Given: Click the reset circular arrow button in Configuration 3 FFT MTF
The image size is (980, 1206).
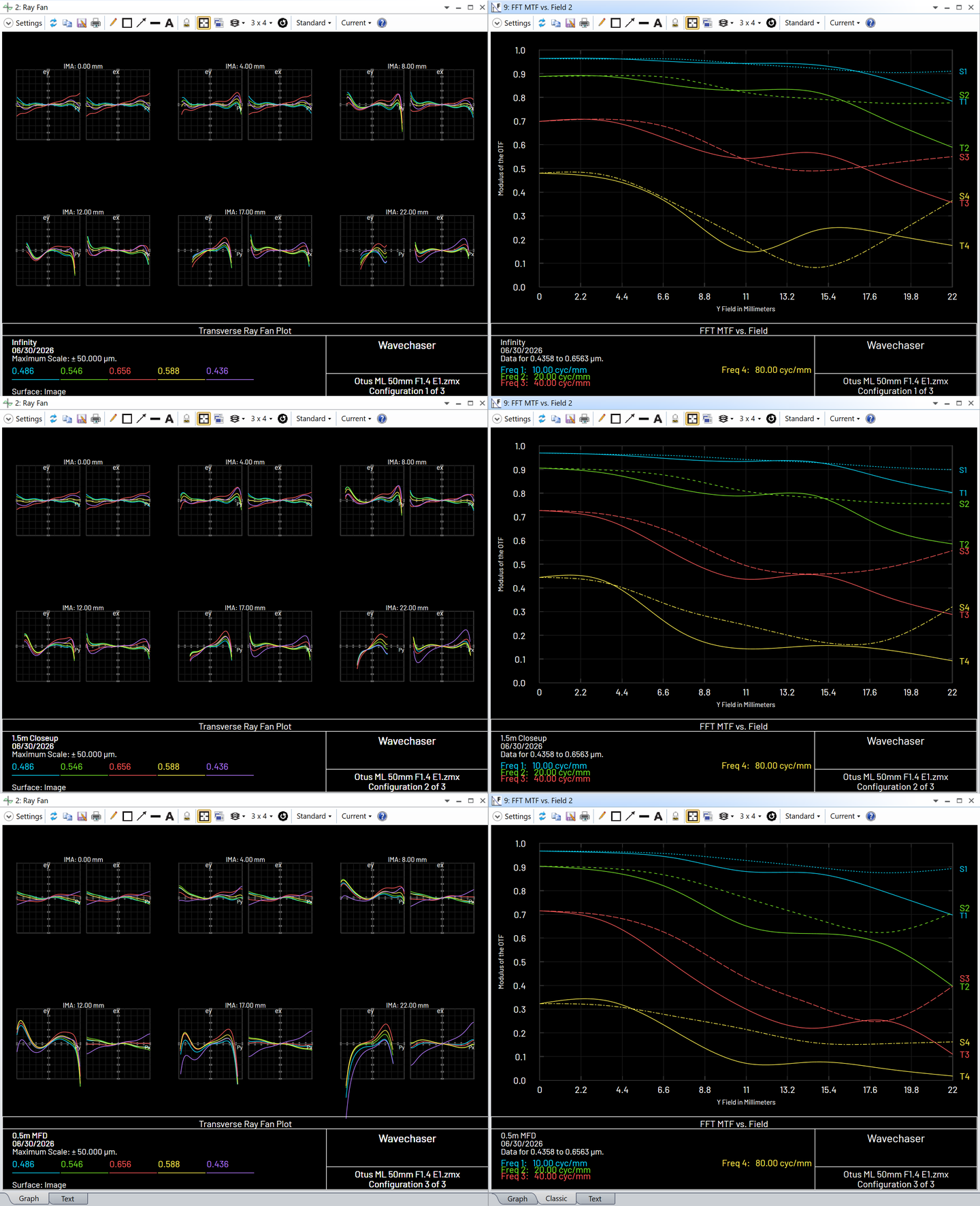Looking at the screenshot, I should pyautogui.click(x=771, y=816).
